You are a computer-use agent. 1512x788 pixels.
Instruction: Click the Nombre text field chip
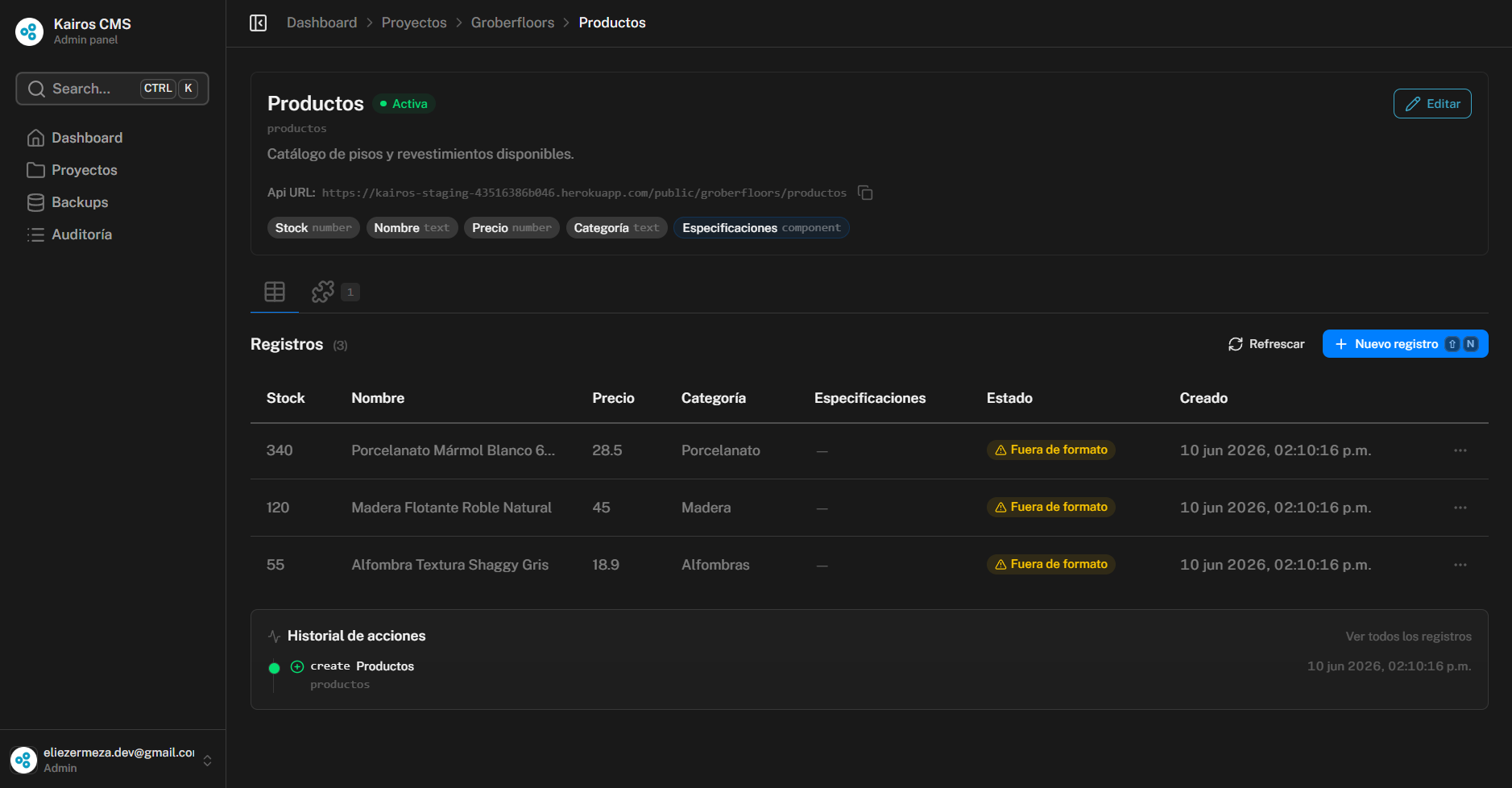(x=412, y=228)
